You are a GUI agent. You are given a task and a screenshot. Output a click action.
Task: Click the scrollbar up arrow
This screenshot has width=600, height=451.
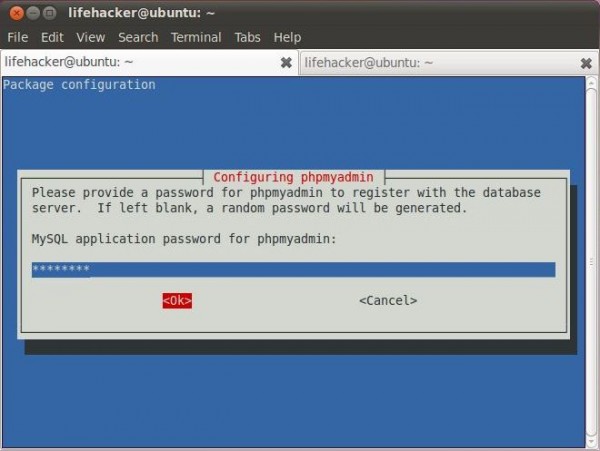[591, 82]
